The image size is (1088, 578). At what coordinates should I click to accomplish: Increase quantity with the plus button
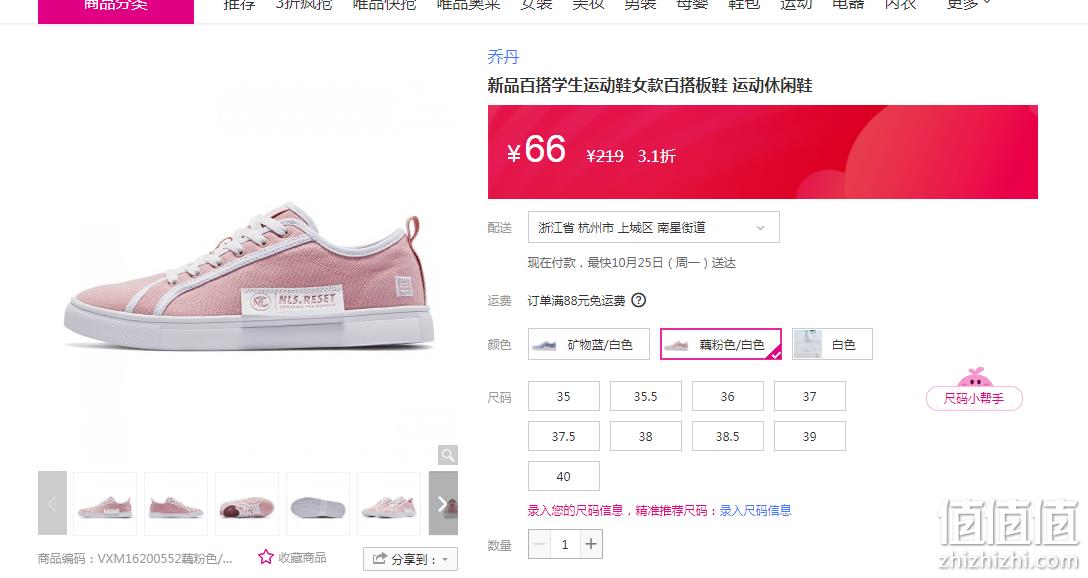pyautogui.click(x=590, y=544)
